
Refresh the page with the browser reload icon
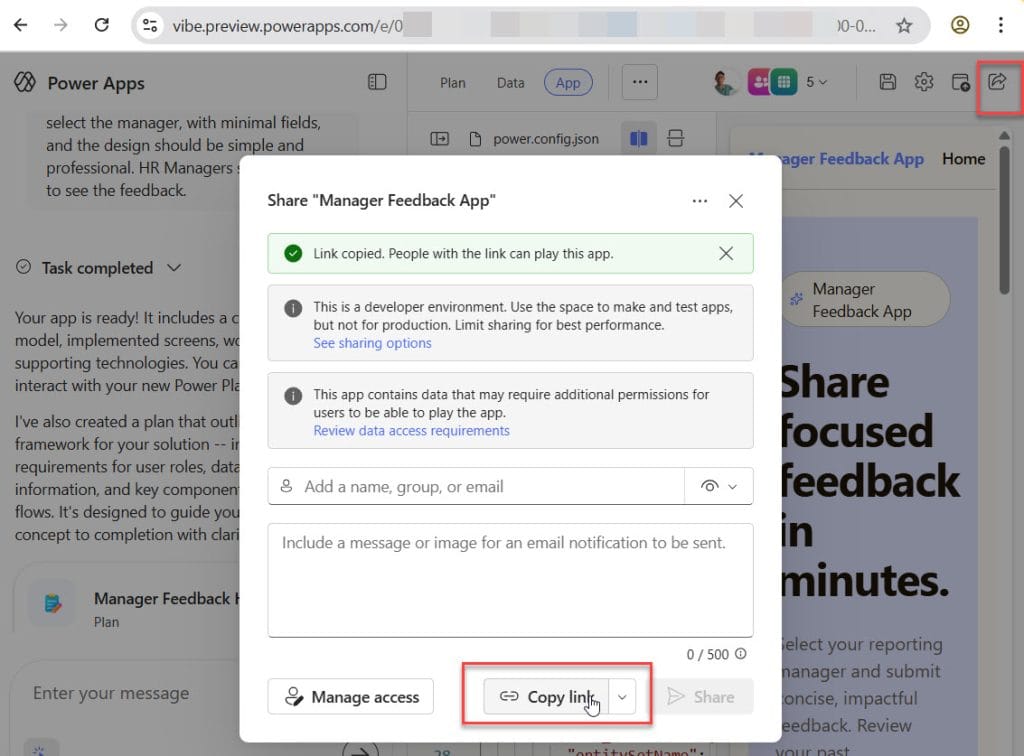[x=101, y=25]
